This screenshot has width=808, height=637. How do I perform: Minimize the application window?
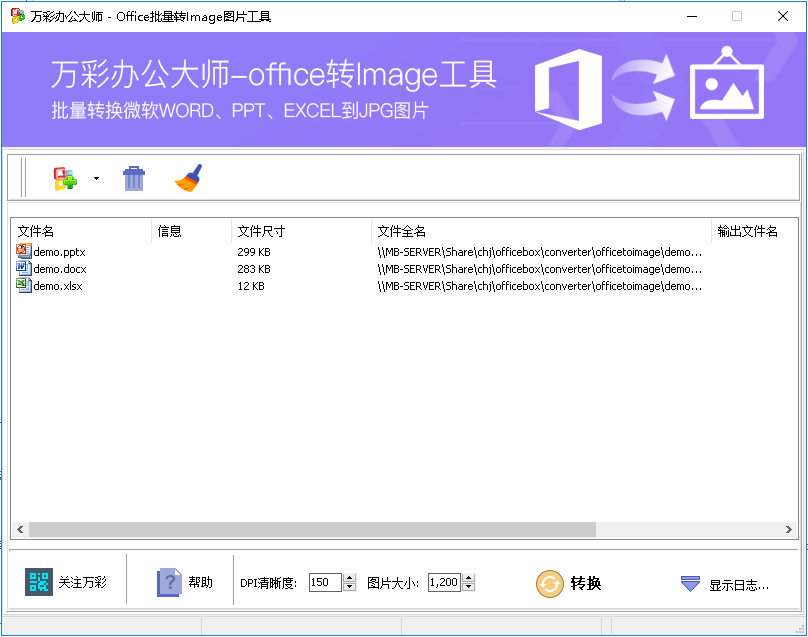click(692, 16)
